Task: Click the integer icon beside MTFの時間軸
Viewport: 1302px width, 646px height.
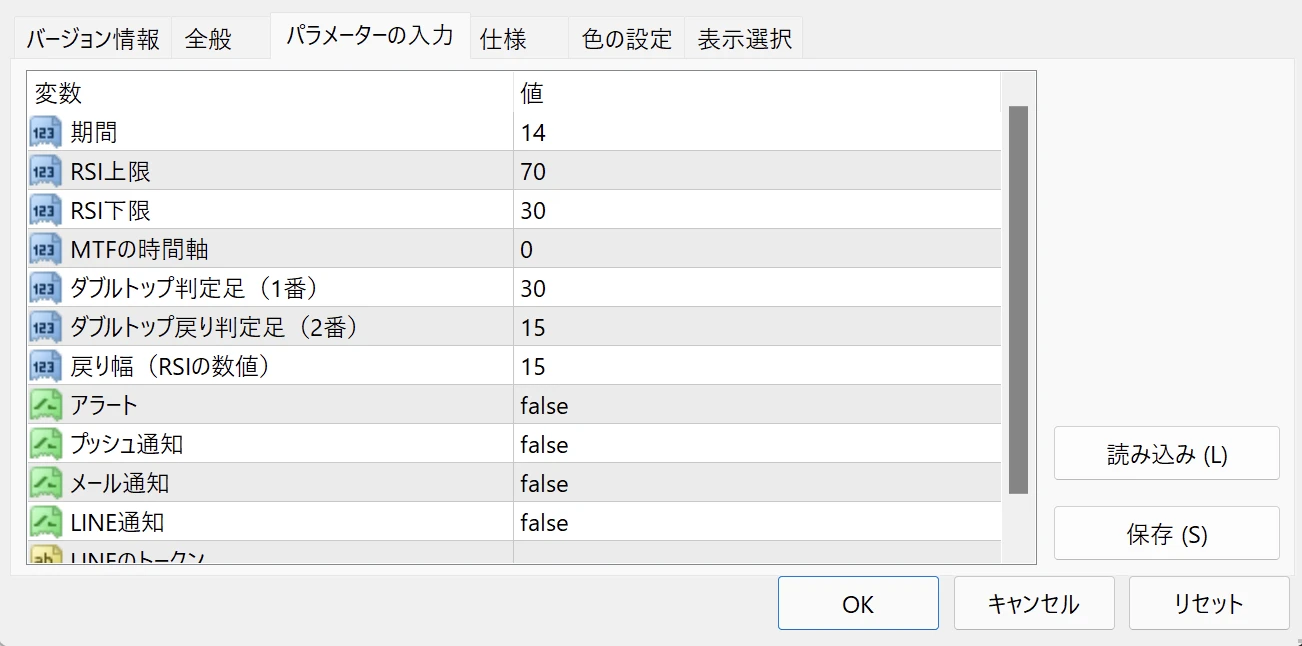Action: (46, 249)
